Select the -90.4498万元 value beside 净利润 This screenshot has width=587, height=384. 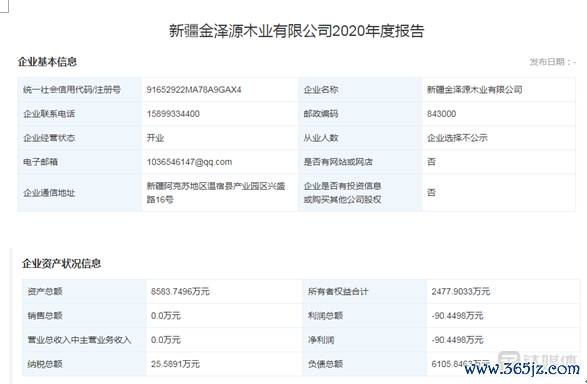(x=457, y=340)
